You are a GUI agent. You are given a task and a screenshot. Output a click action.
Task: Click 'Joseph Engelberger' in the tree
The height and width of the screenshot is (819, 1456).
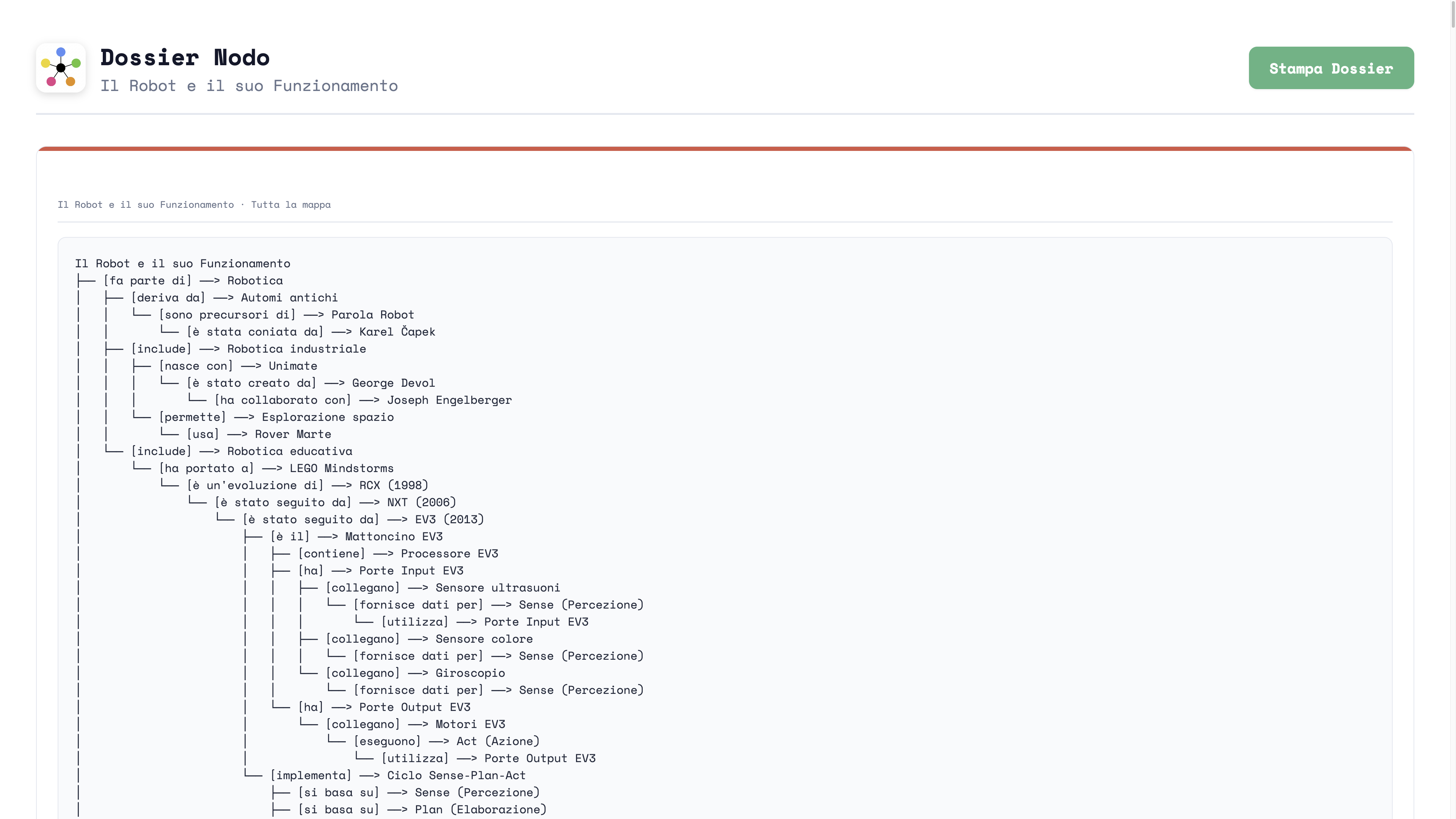click(x=449, y=400)
